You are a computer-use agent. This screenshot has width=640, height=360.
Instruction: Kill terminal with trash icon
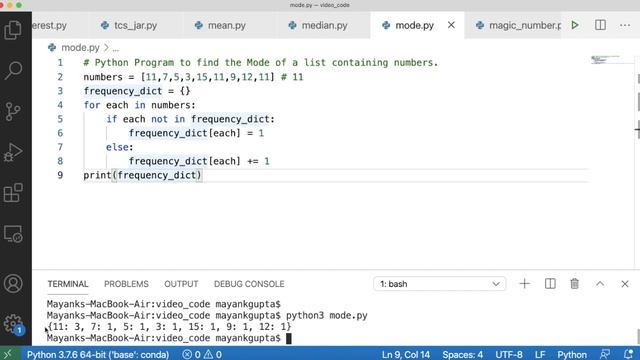click(574, 284)
